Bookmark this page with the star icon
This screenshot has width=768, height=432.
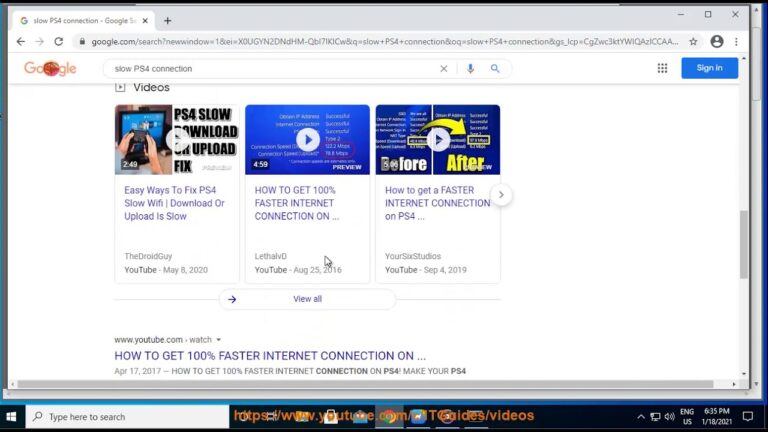coord(693,42)
